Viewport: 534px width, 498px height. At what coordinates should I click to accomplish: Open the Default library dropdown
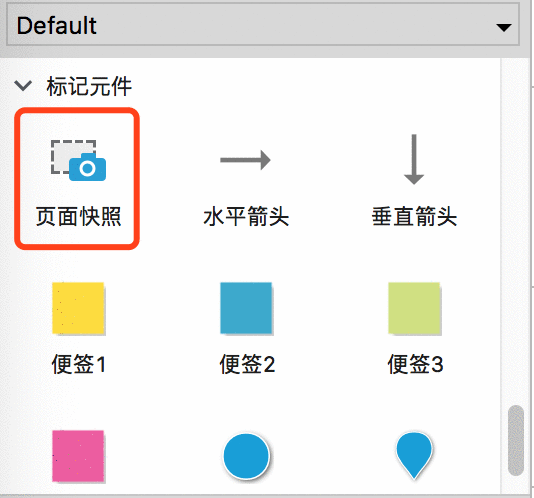pyautogui.click(x=263, y=26)
